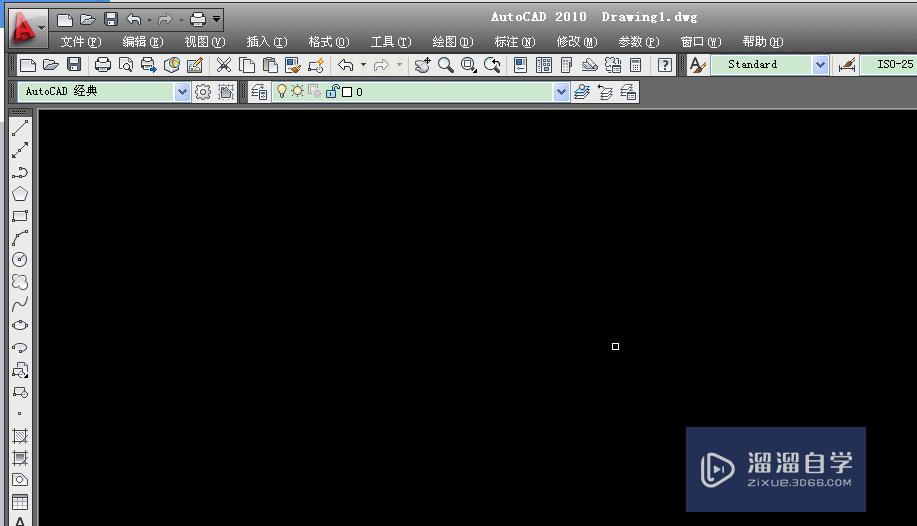This screenshot has width=917, height=526.
Task: Toggle layer 0 on/off lightbulb
Action: point(282,91)
